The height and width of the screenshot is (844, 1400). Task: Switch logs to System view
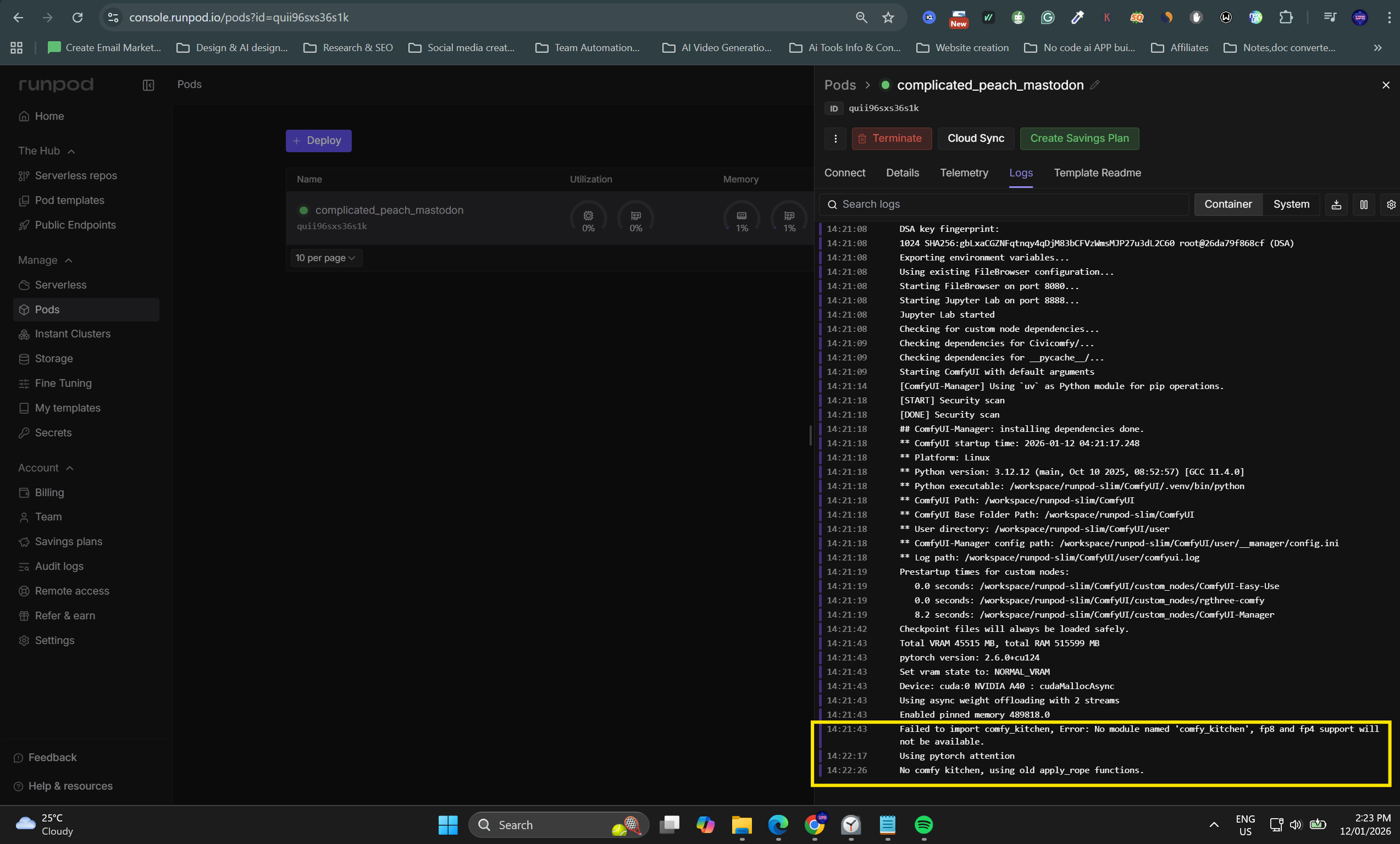tap(1292, 204)
